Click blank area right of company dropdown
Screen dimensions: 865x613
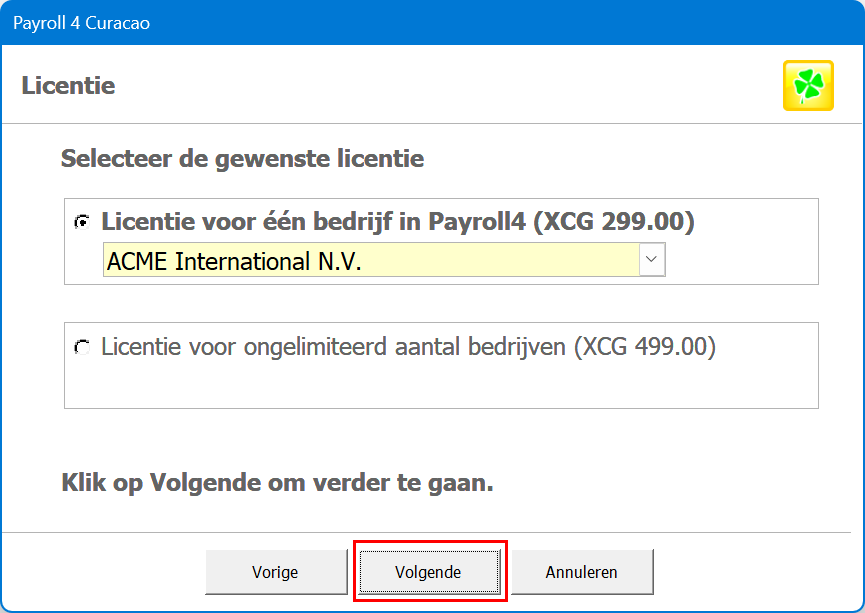tap(740, 261)
